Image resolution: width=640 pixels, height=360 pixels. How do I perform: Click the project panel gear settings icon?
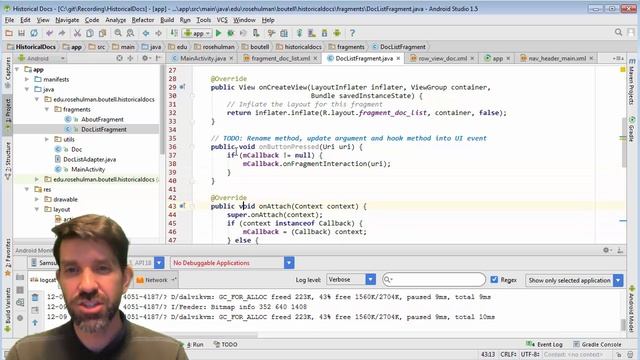(x=145, y=58)
